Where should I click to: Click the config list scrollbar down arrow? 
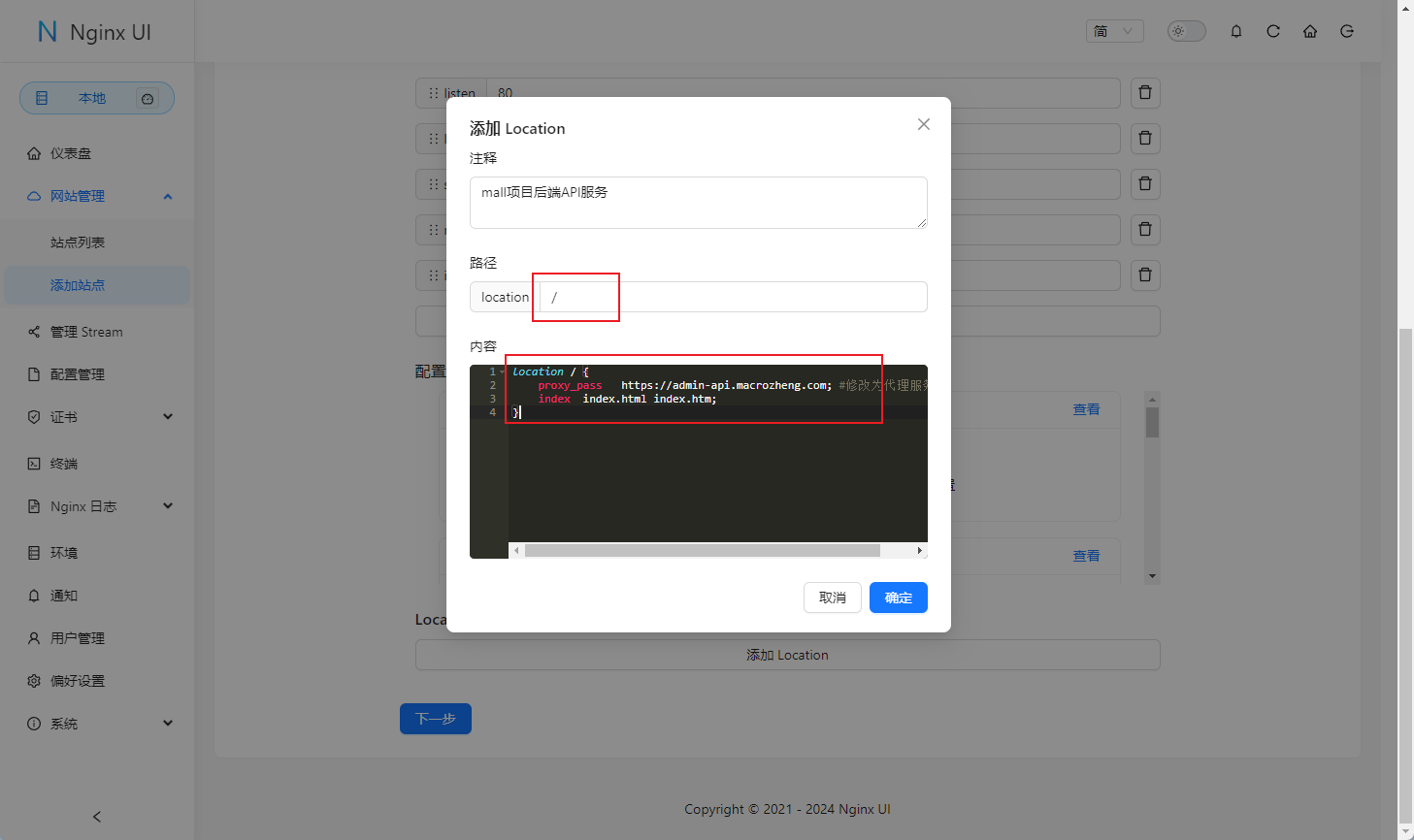click(1153, 576)
